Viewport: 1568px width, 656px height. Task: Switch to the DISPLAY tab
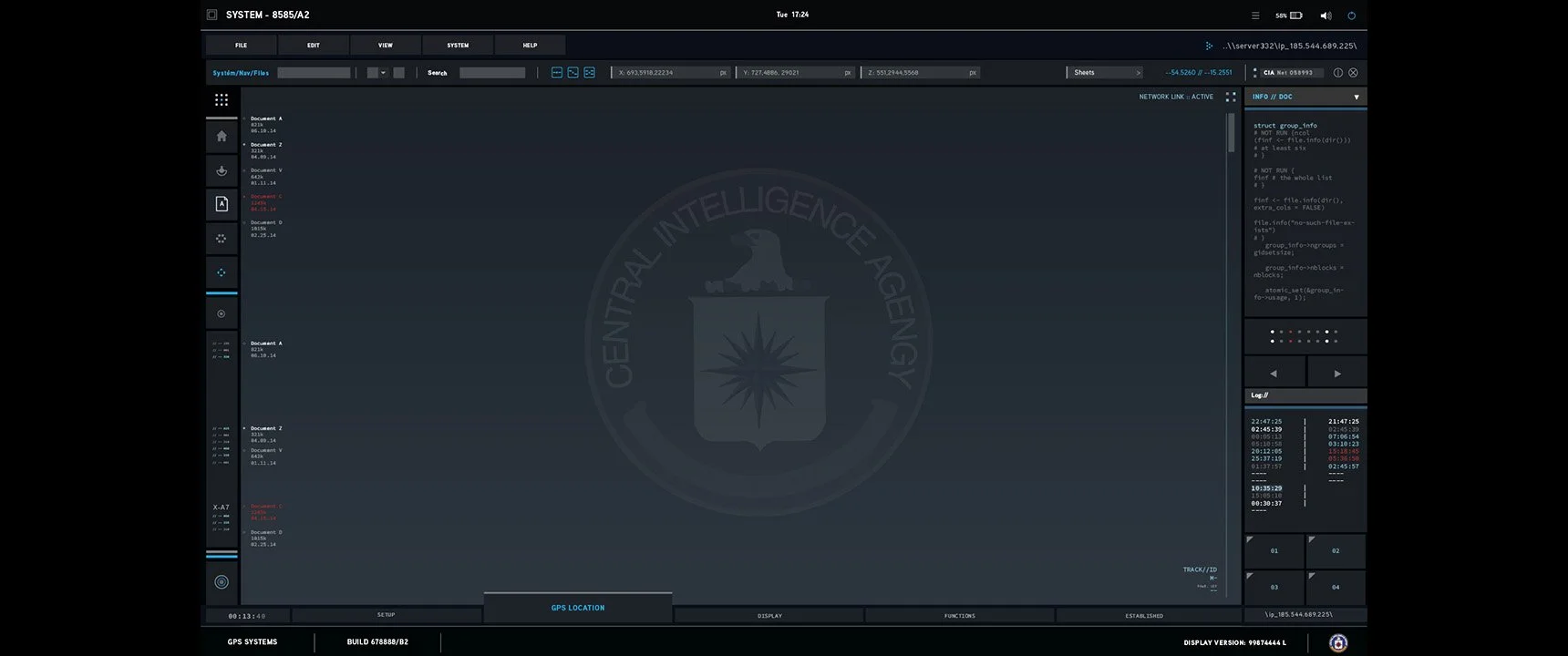769,616
